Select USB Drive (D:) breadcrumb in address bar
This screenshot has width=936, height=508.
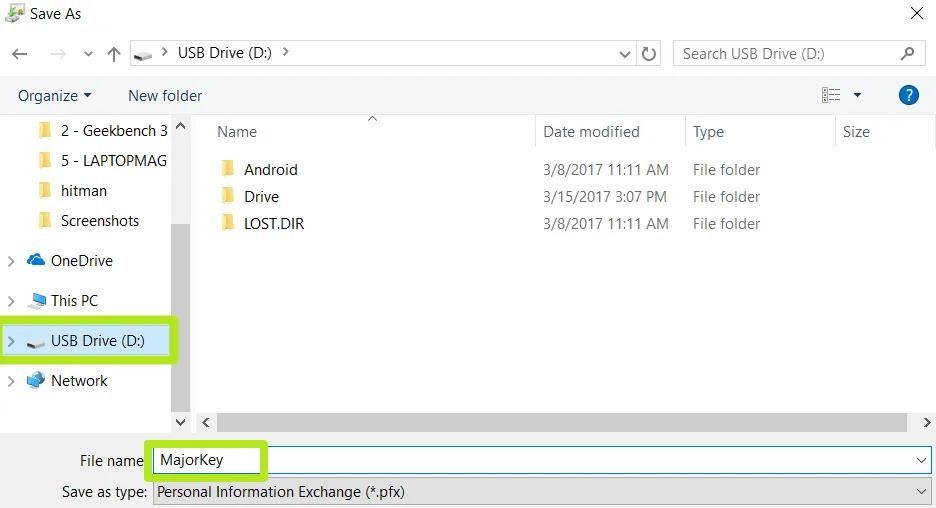pyautogui.click(x=224, y=53)
